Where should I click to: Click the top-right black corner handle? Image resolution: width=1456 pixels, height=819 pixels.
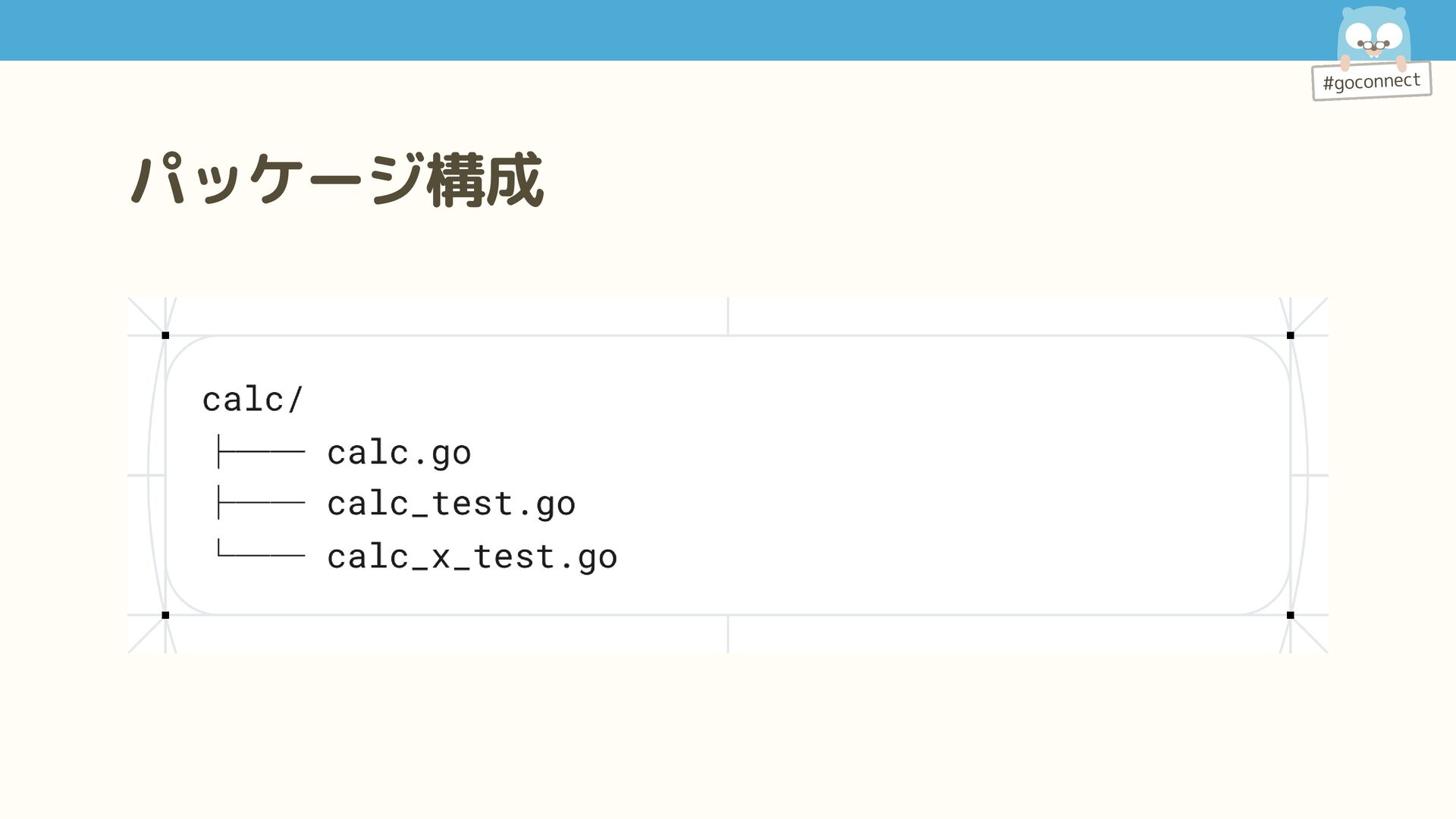pos(1290,335)
